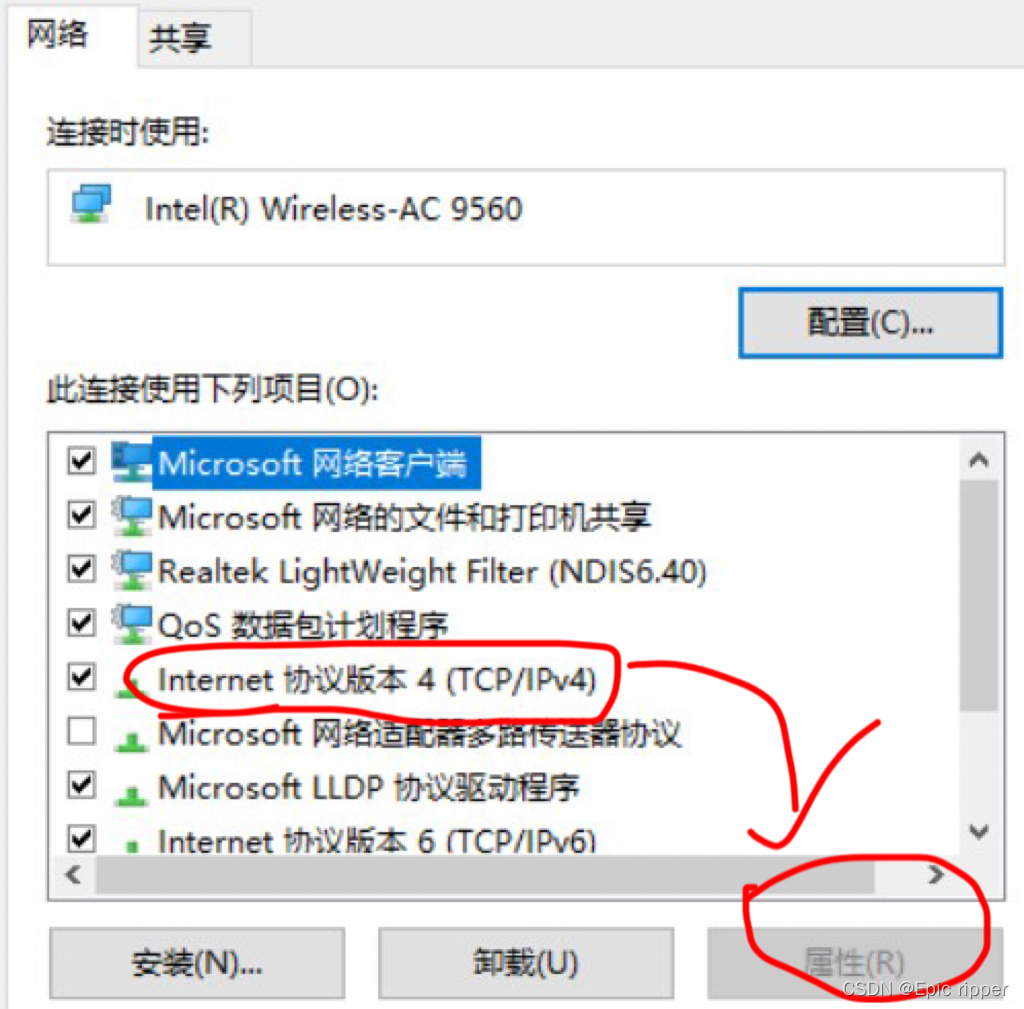Click the 安装(N)... button
The height and width of the screenshot is (1009, 1024).
tap(197, 963)
